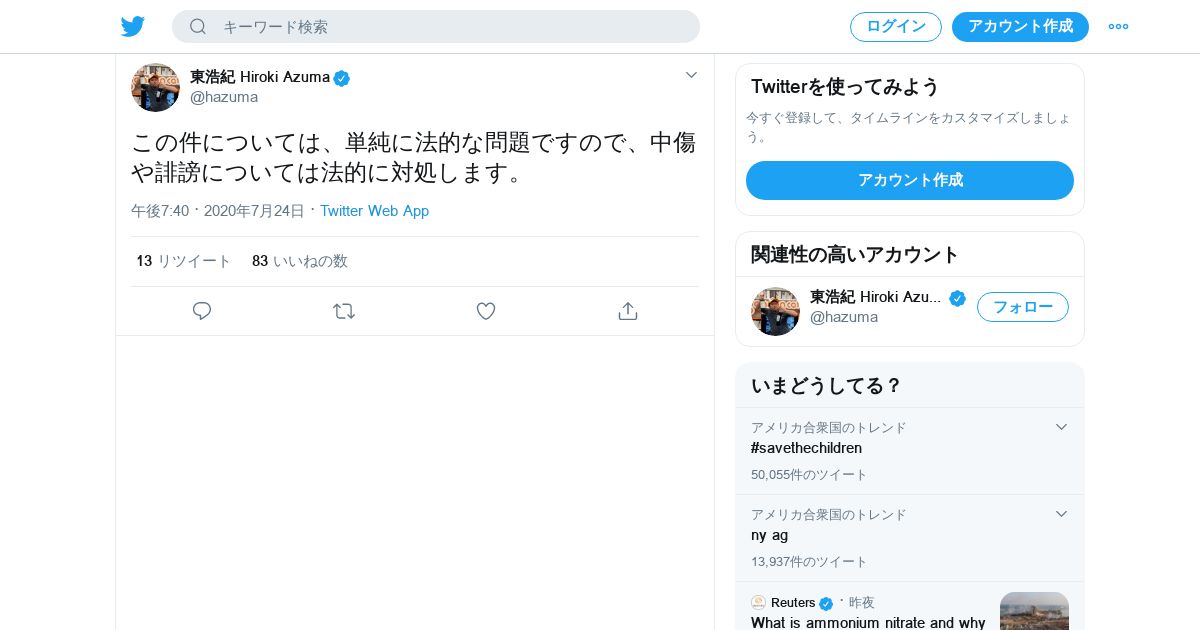The width and height of the screenshot is (1200, 630).
Task: Open the Twitter Web App link
Action: (x=374, y=211)
